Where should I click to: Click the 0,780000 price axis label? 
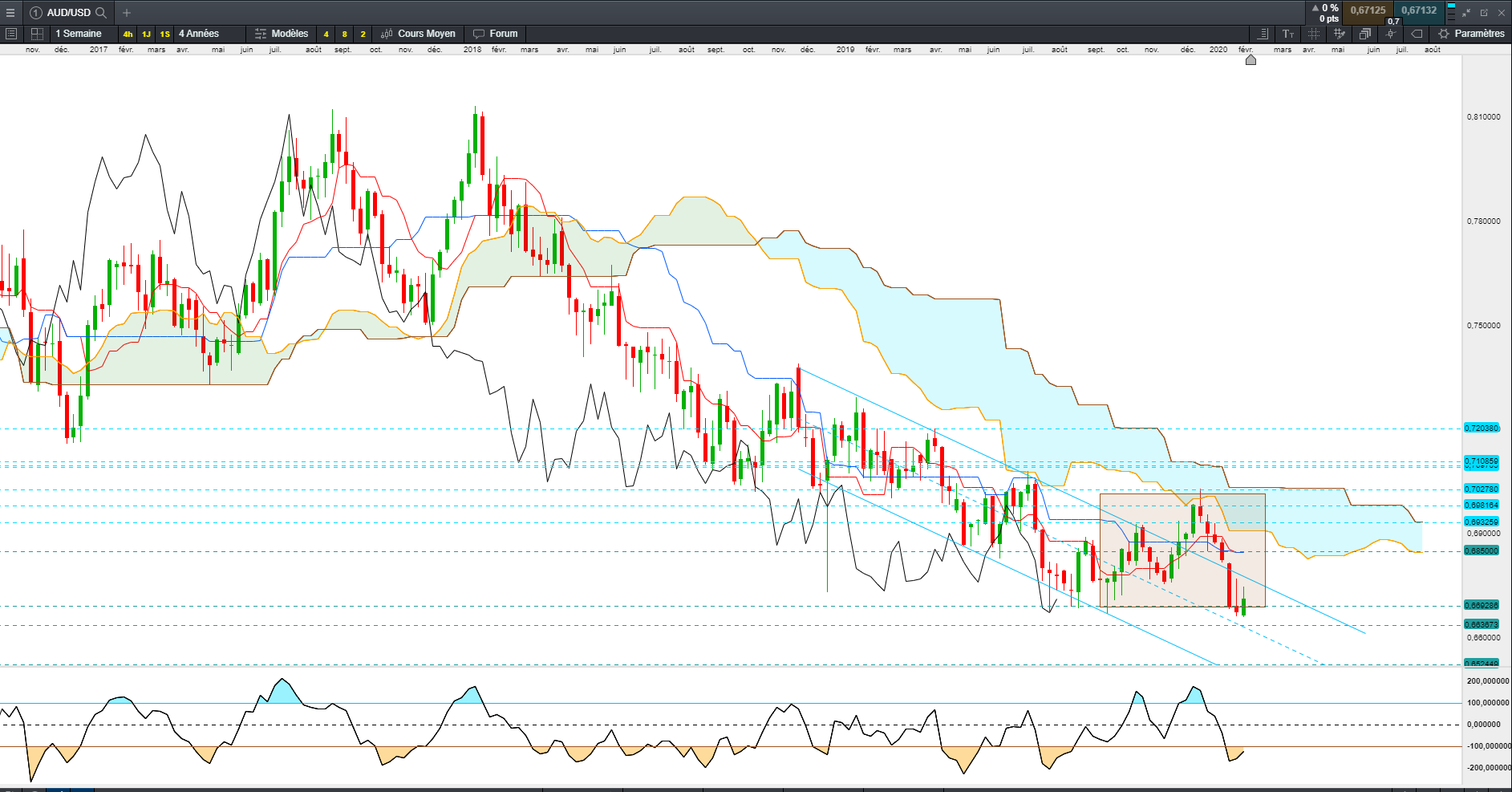[1484, 221]
